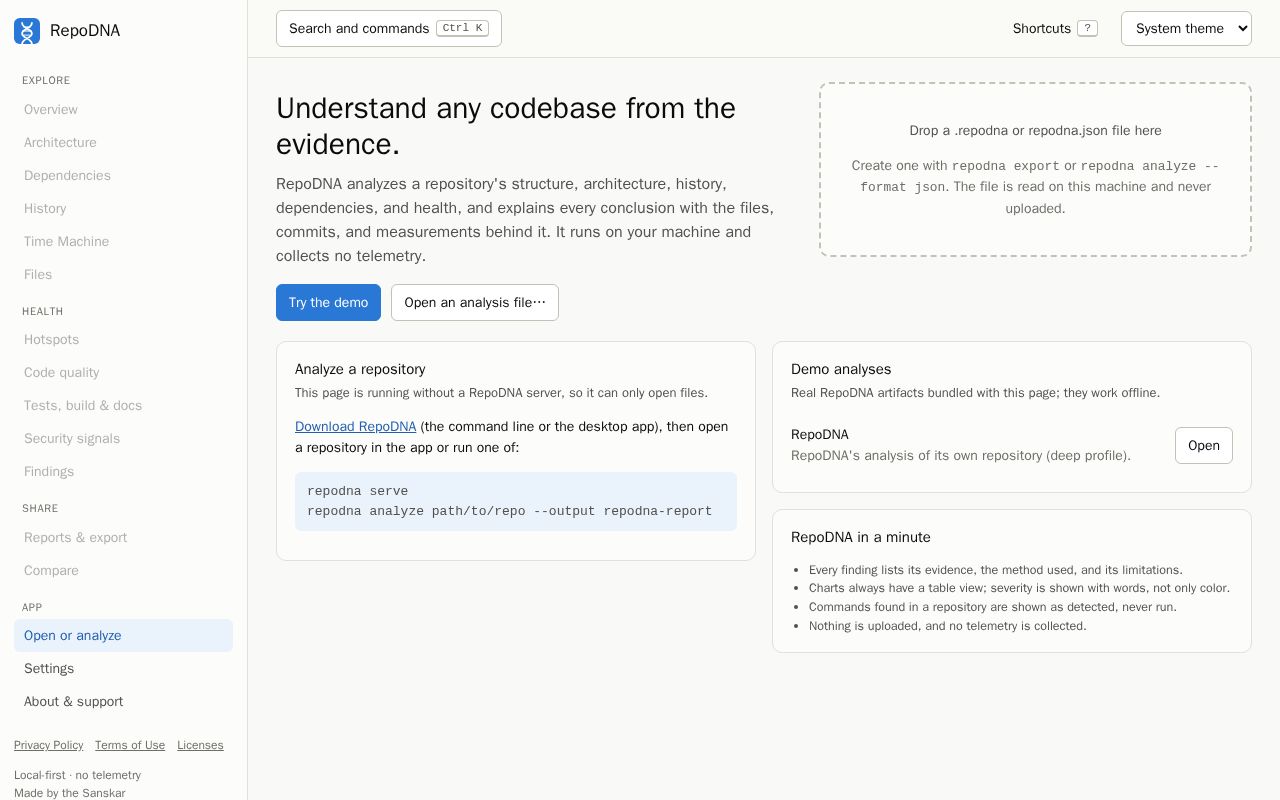Click the 'Understand any codebase' headline

coord(506,126)
